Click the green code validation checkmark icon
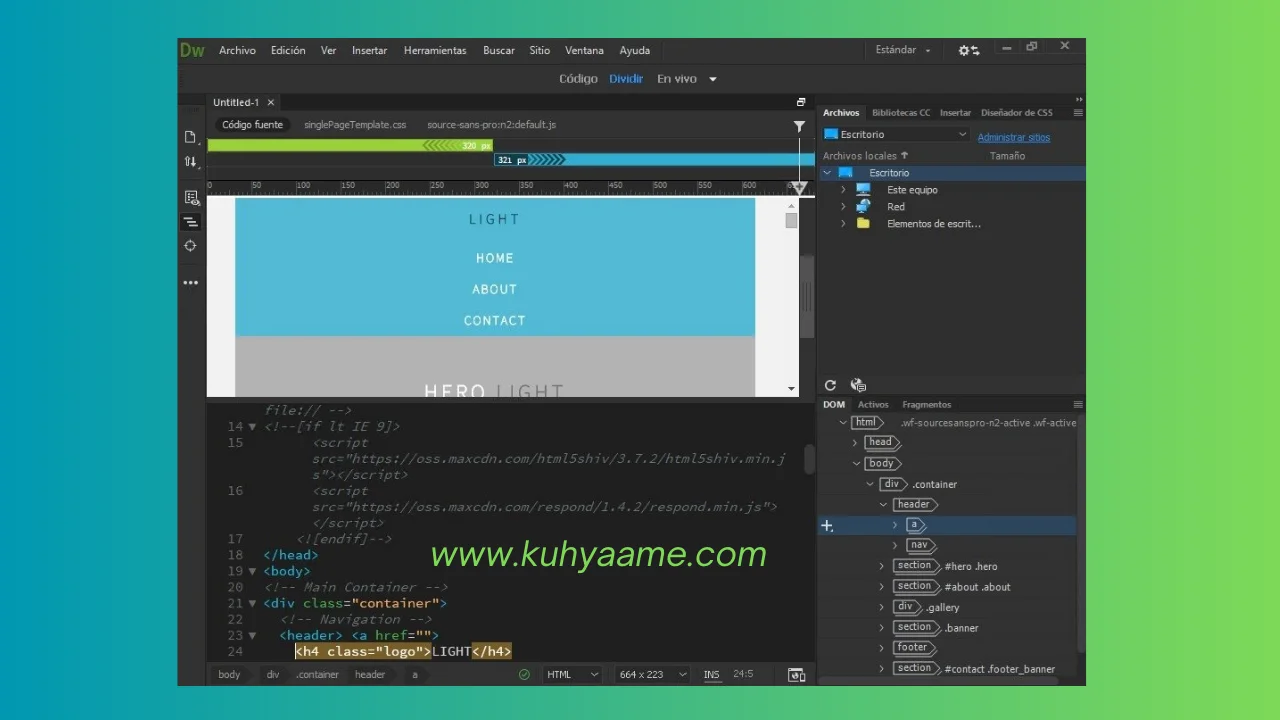Image resolution: width=1280 pixels, height=720 pixels. [x=524, y=675]
